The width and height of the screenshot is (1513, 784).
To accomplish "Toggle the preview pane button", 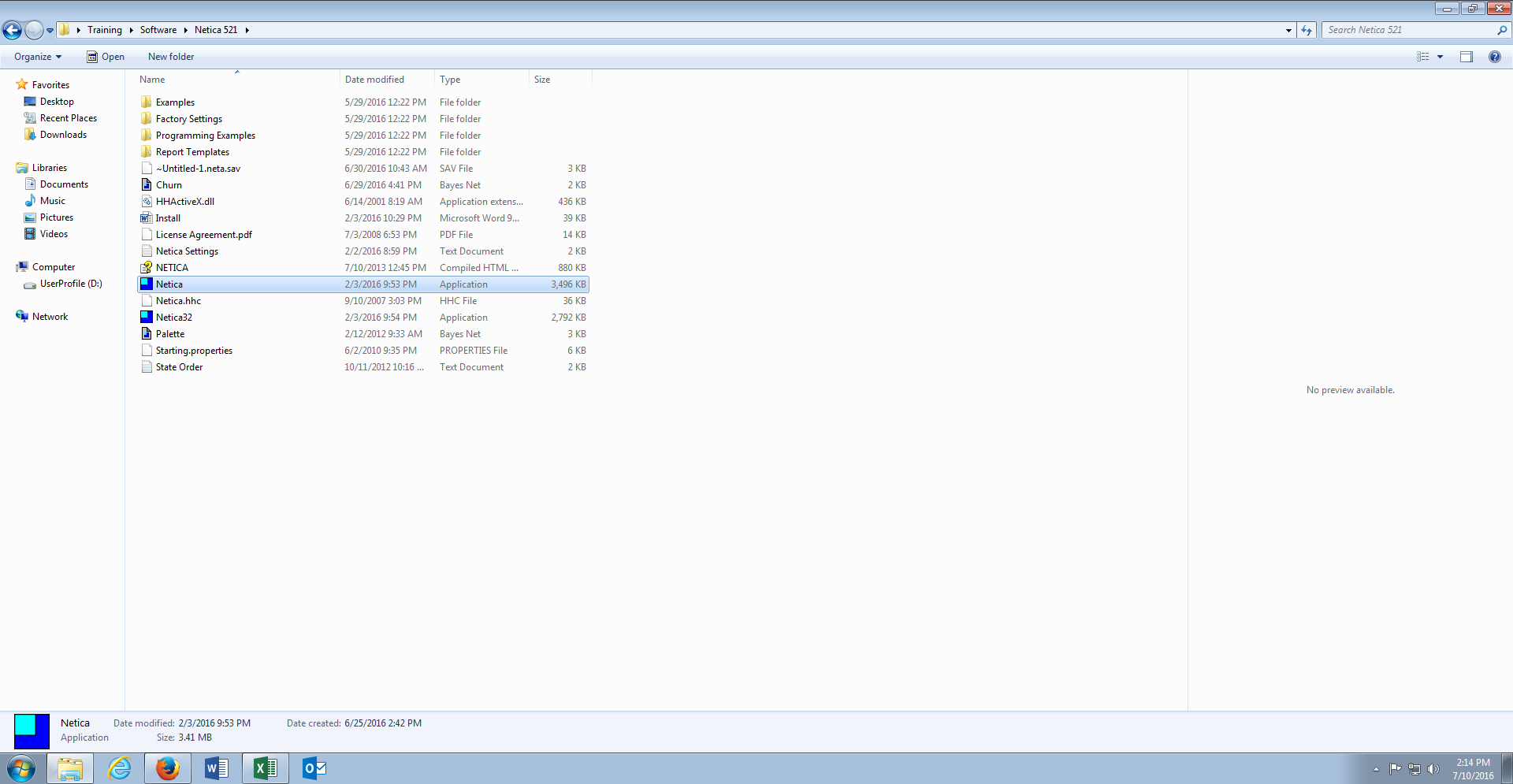I will (1466, 57).
